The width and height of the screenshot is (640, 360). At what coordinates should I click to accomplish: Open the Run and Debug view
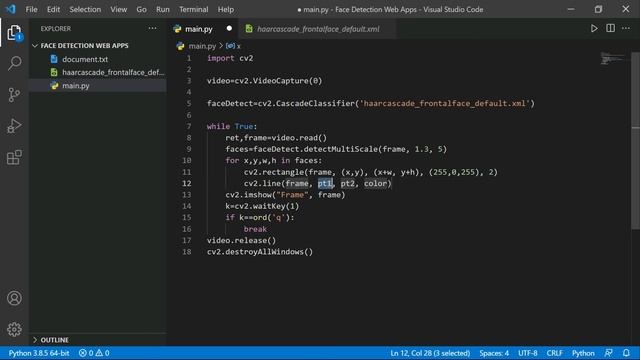[x=14, y=126]
